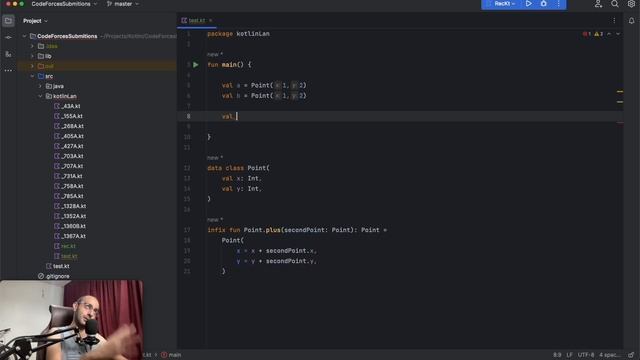Click the data class Point declaration
Screen dimensions: 640x360
238,168
